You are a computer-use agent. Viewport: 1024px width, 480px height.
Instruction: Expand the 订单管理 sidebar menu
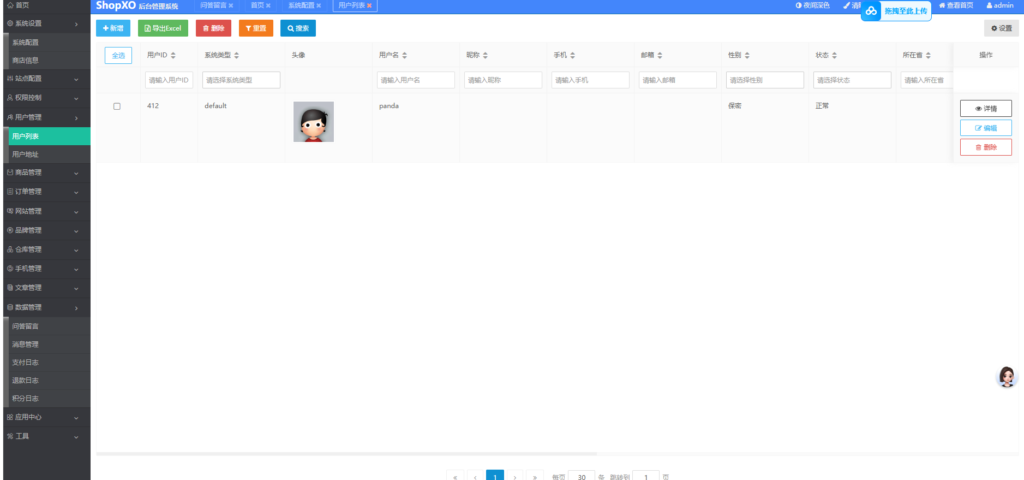46,192
